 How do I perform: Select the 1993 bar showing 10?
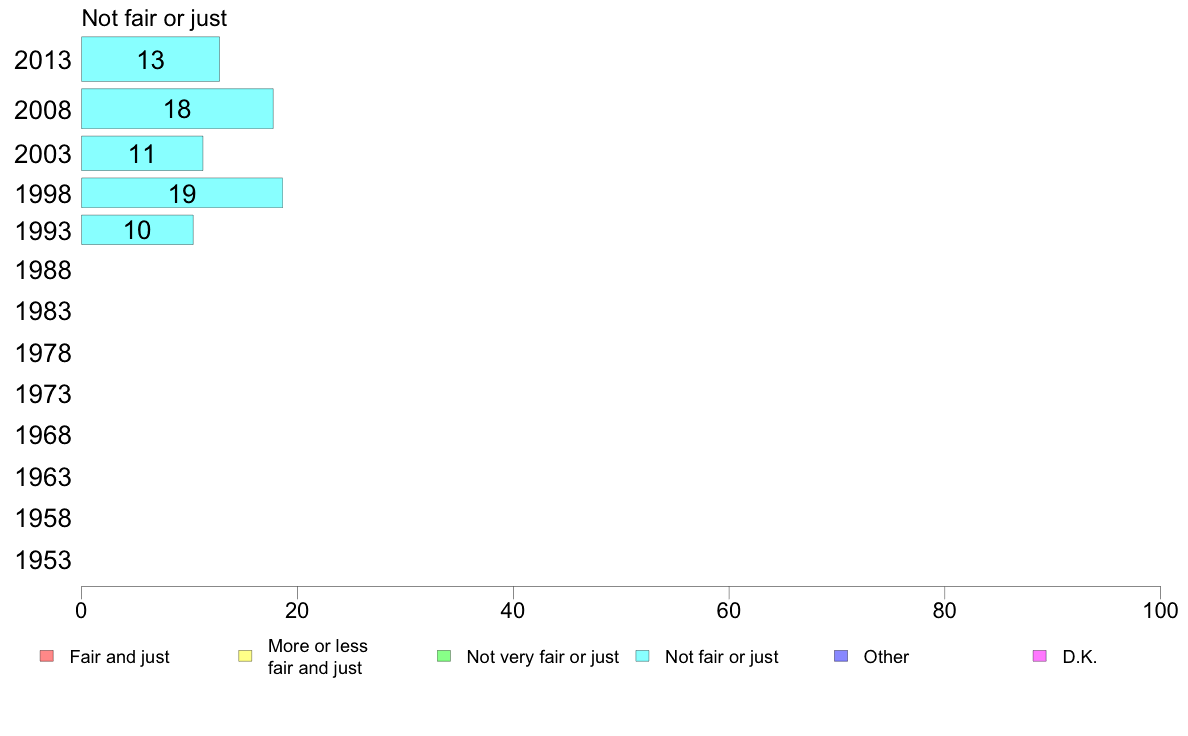coord(137,230)
